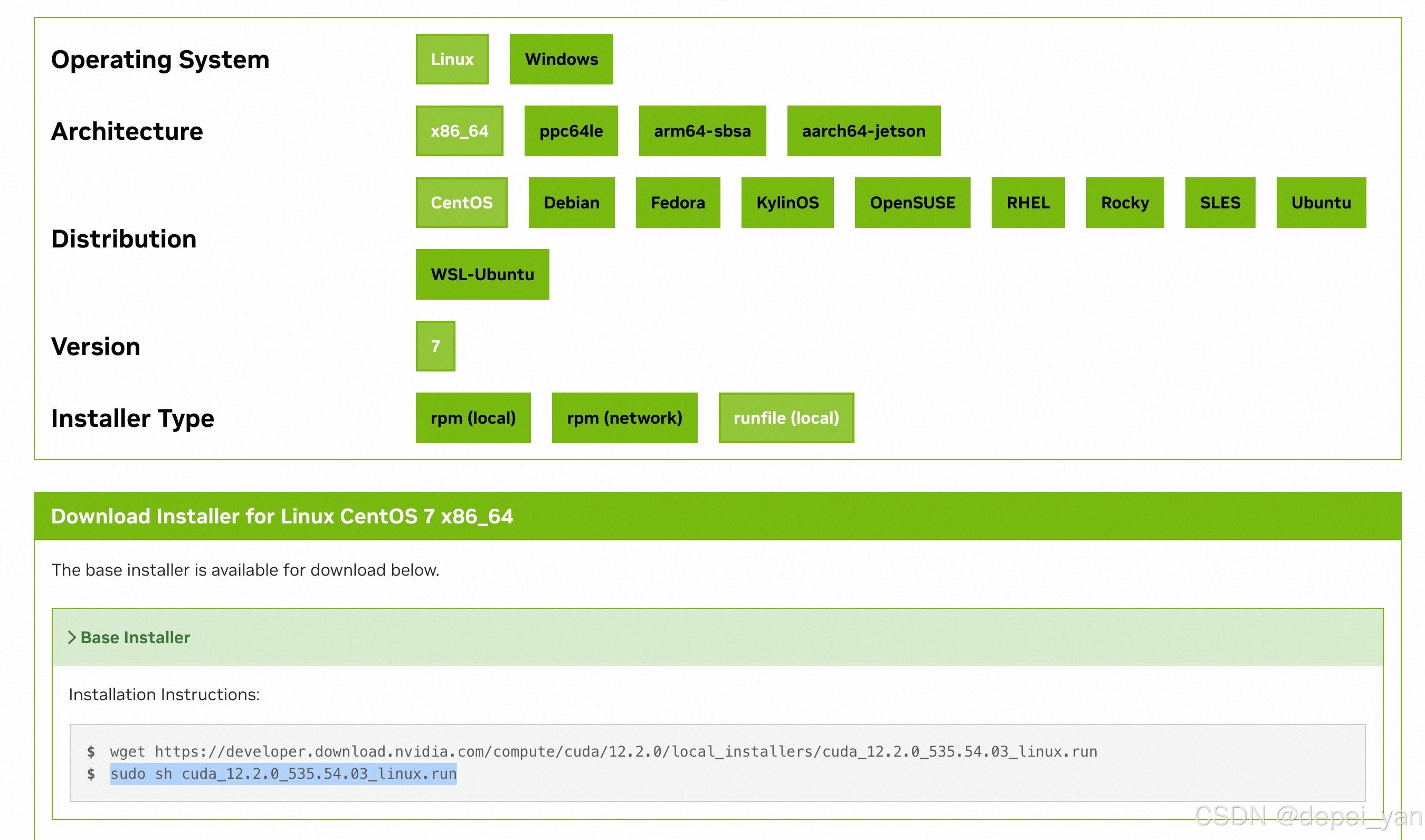1425x840 pixels.
Task: Click the base installer availability sentence
Action: pos(245,570)
